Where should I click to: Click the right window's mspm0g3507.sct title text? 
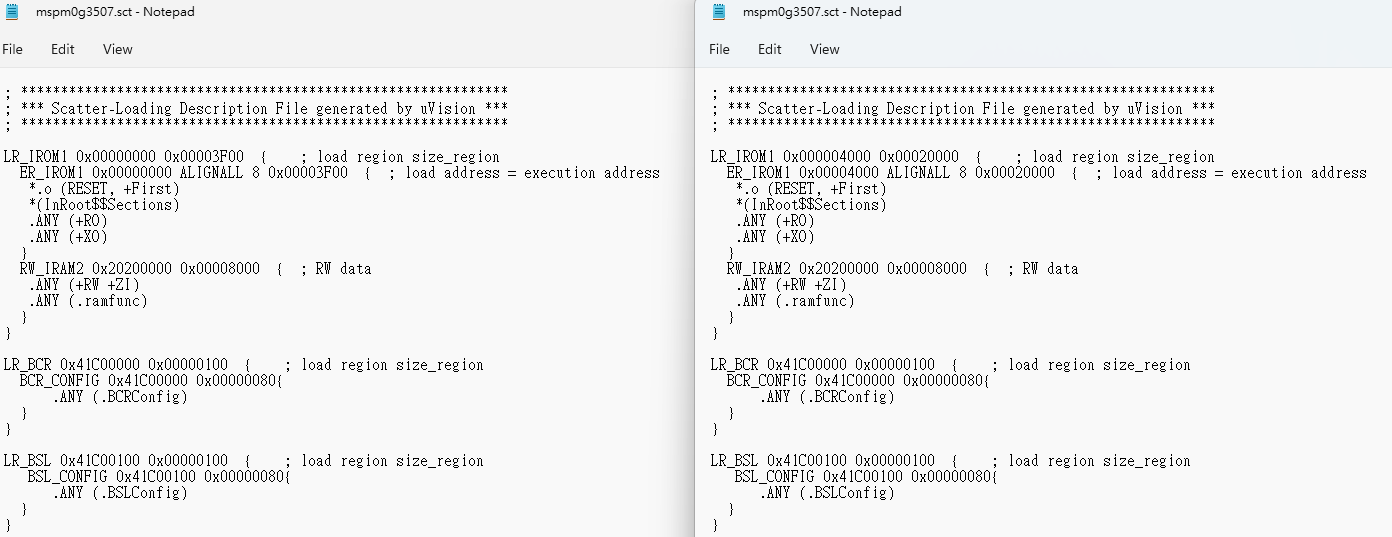coord(822,12)
